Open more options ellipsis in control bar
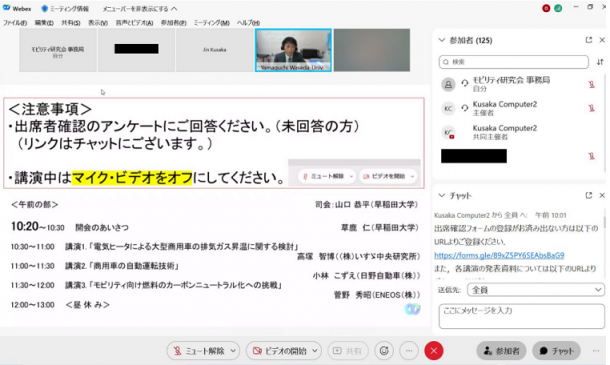610x365 pixels. tap(408, 351)
